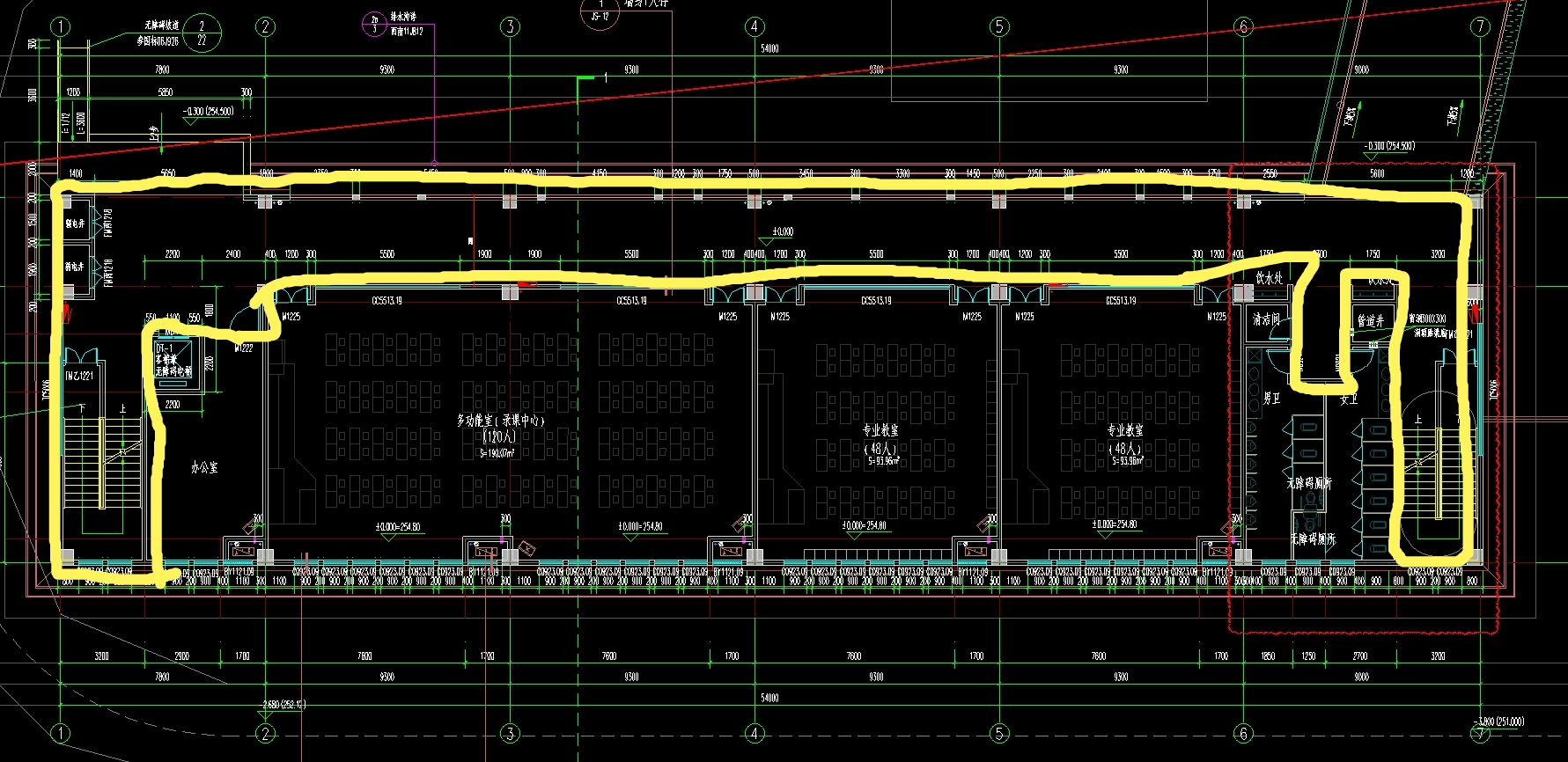Select the 西南11J812 reference text
Image resolution: width=1568 pixels, height=762 pixels.
[407, 31]
